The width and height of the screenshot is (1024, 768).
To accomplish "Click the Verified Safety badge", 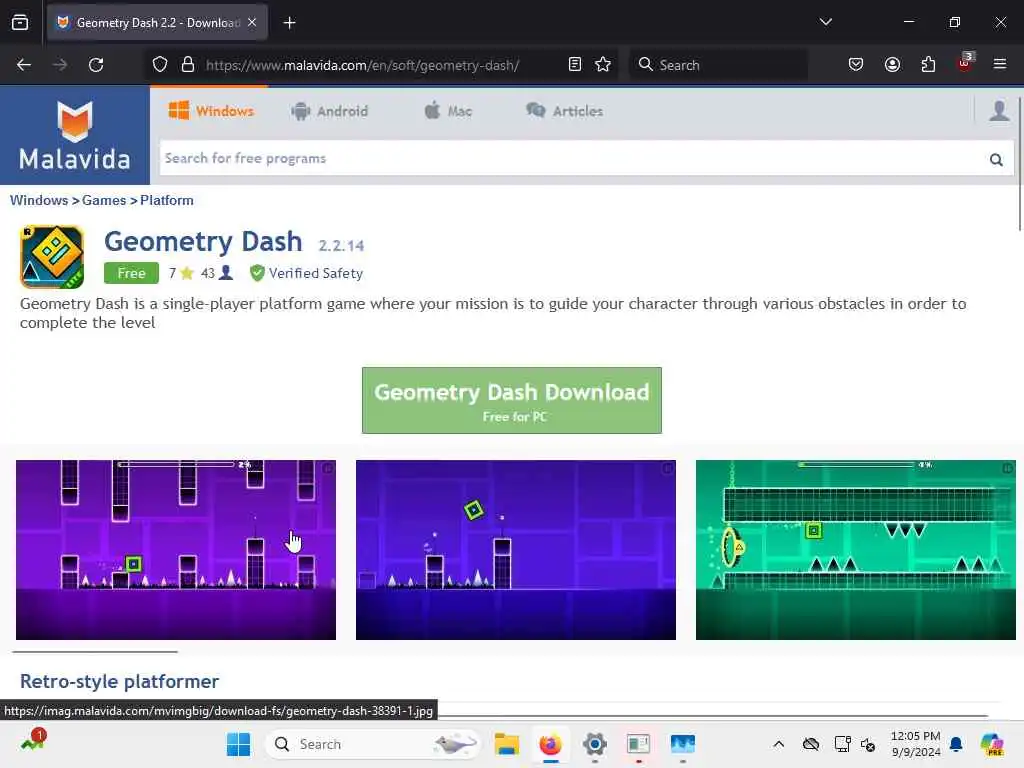I will coord(306,273).
